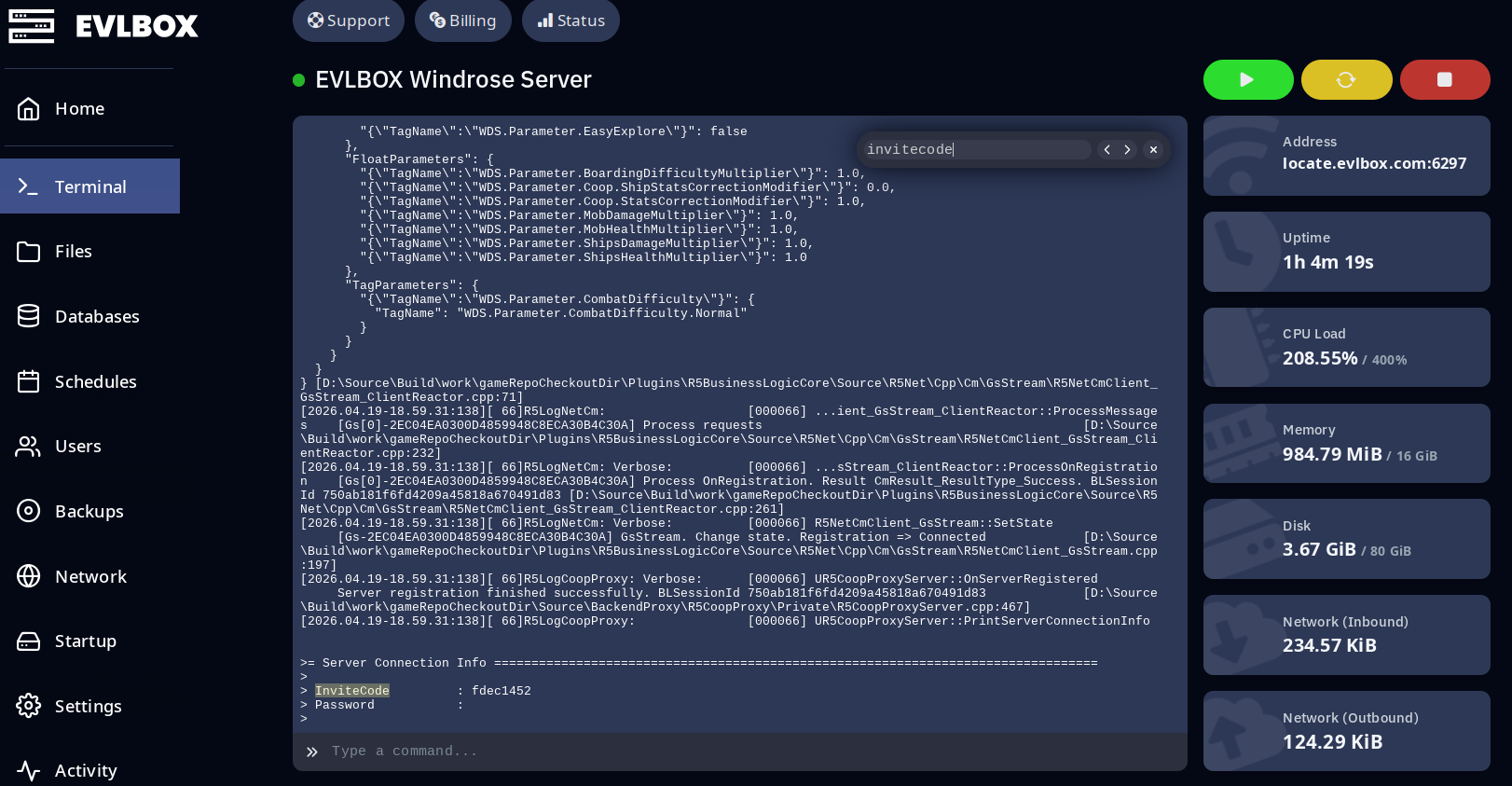
Task: Click the Terminal prompt icon
Action: (x=29, y=186)
